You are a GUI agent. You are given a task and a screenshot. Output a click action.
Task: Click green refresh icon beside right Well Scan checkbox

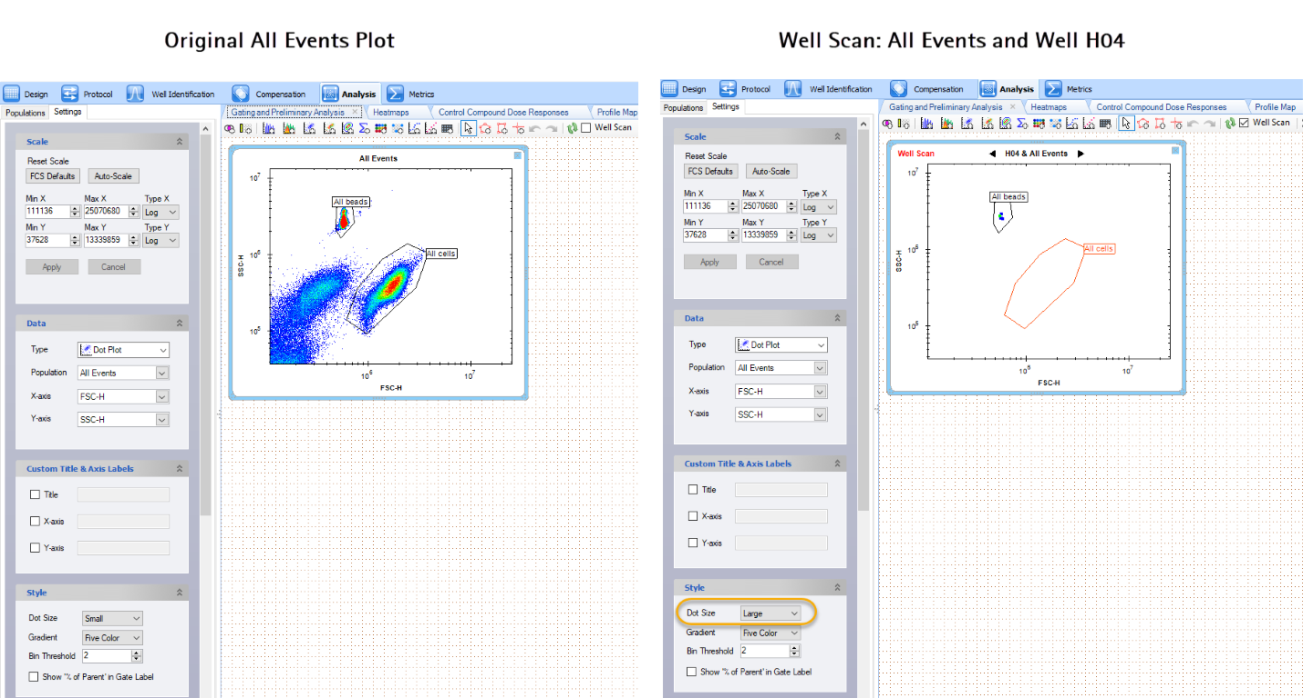point(1230,123)
